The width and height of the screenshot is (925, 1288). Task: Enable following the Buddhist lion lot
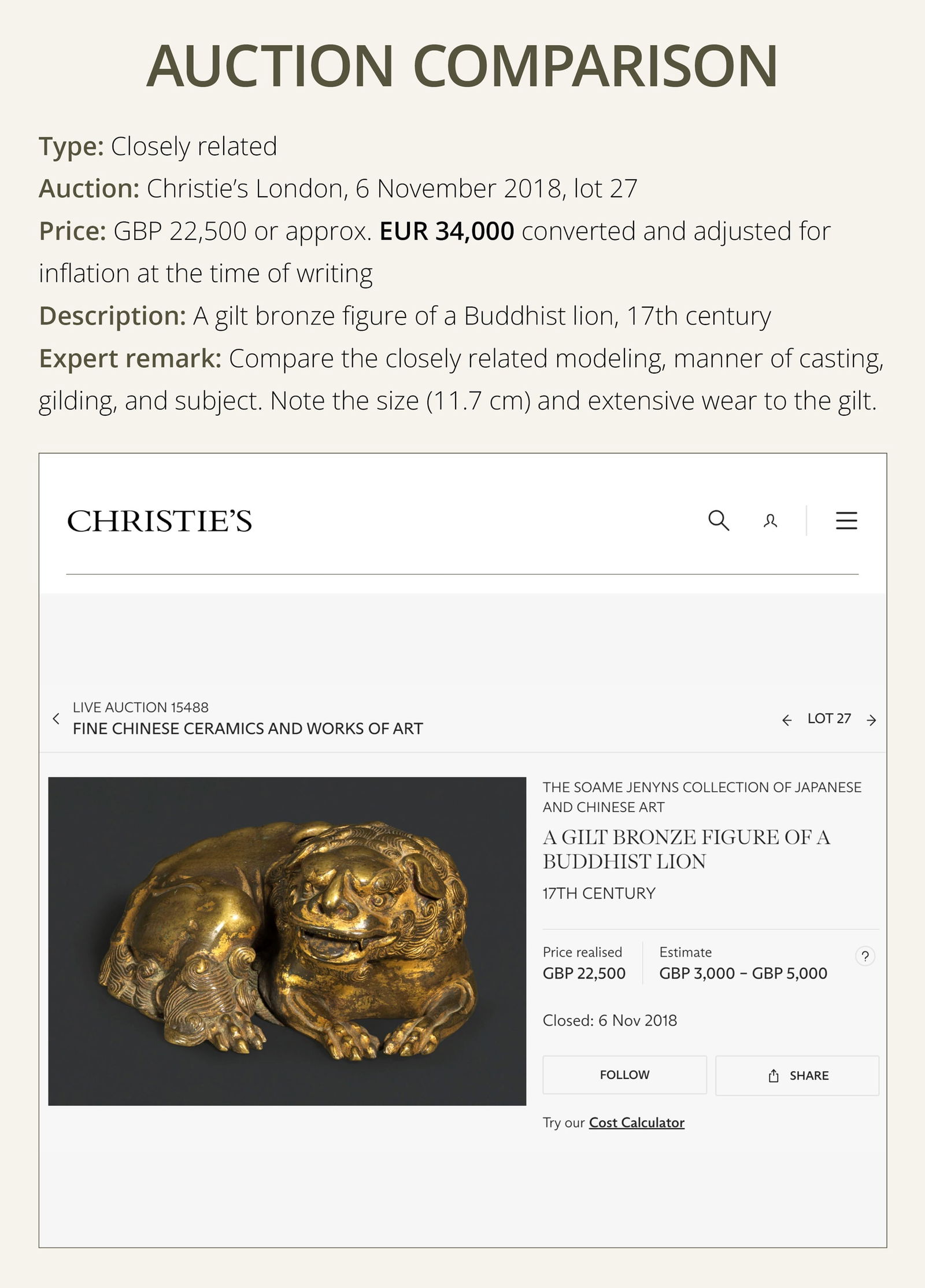(624, 1075)
